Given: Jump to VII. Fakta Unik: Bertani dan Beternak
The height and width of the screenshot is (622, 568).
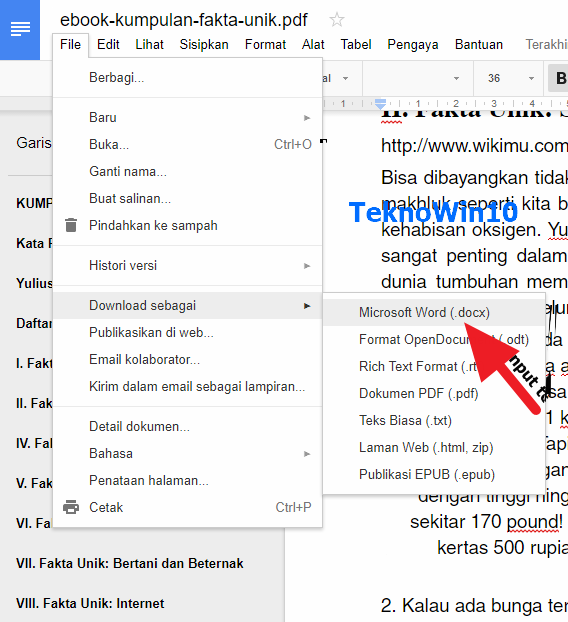Looking at the screenshot, I should pos(130,563).
